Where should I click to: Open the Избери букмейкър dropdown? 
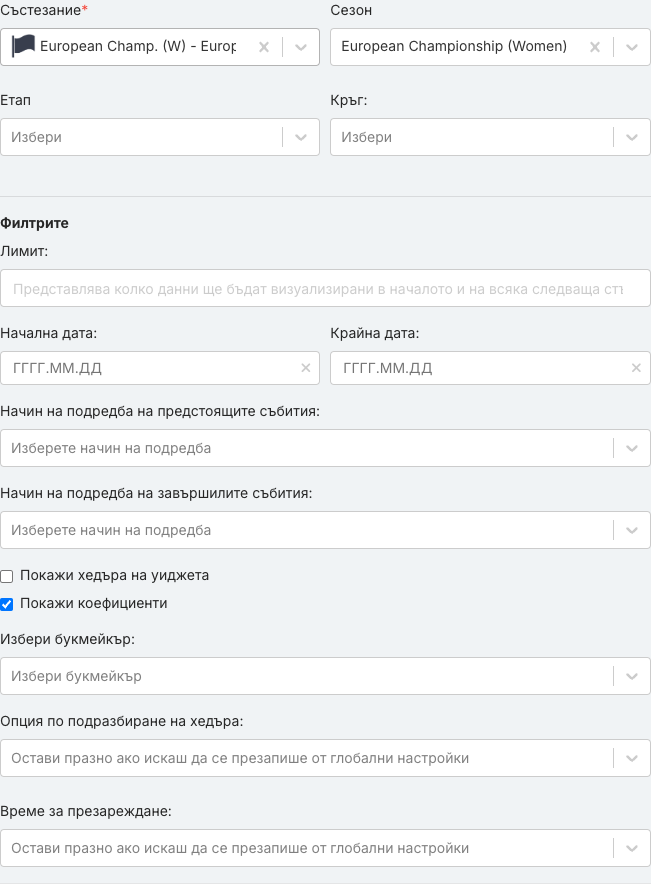[632, 676]
